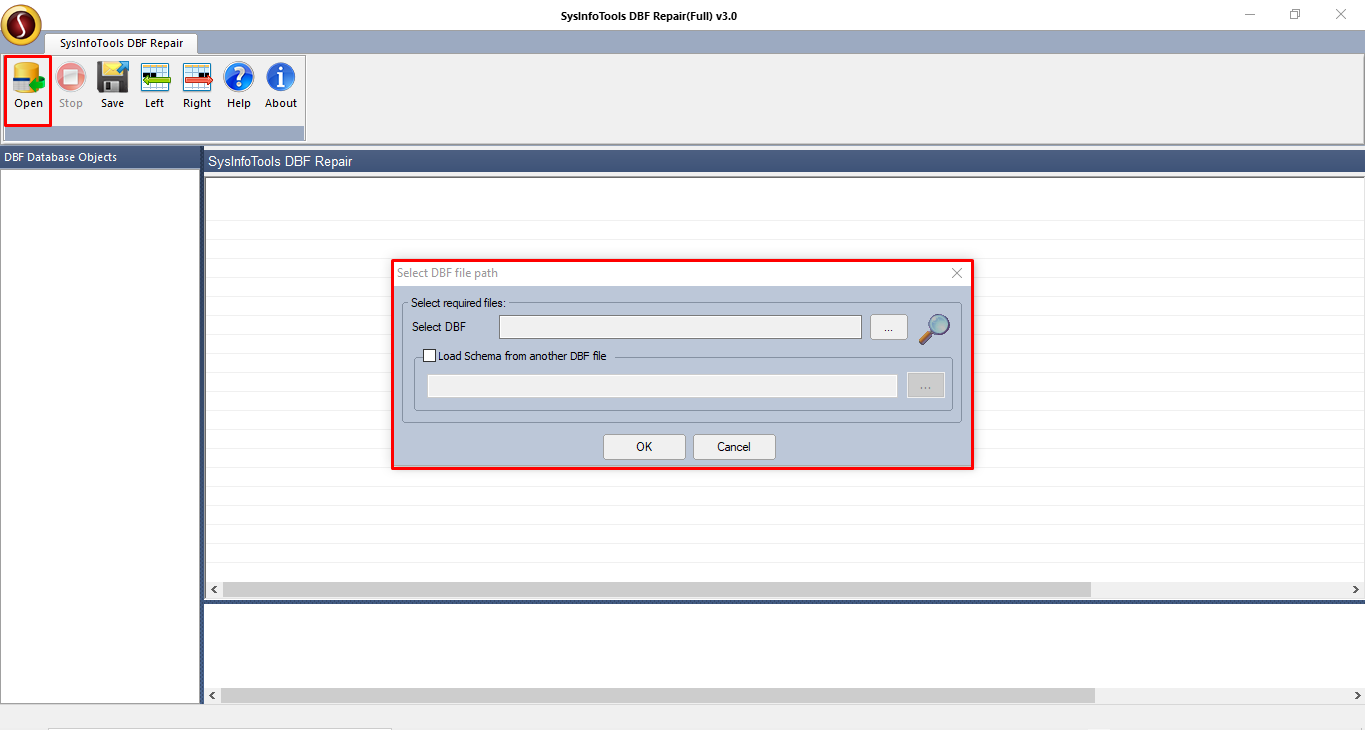
Task: Restore down the DBF Repair window
Action: pos(1295,14)
